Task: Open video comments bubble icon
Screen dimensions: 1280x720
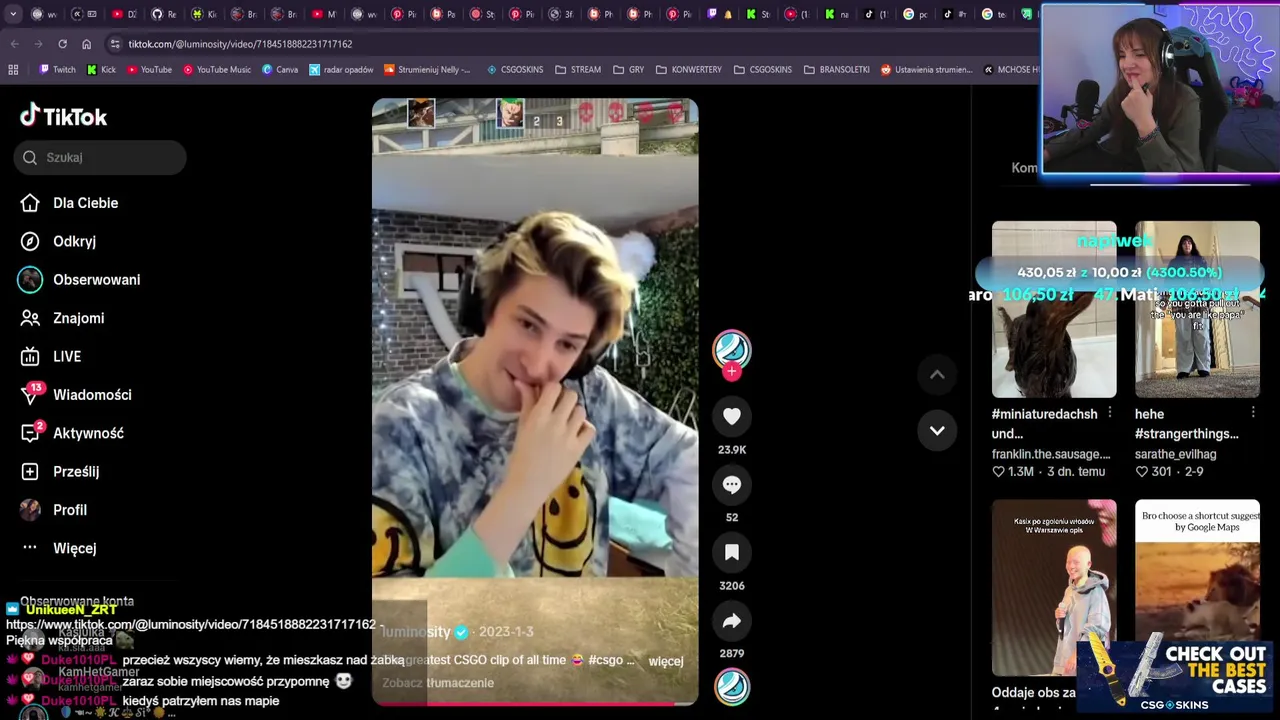Action: pos(732,484)
